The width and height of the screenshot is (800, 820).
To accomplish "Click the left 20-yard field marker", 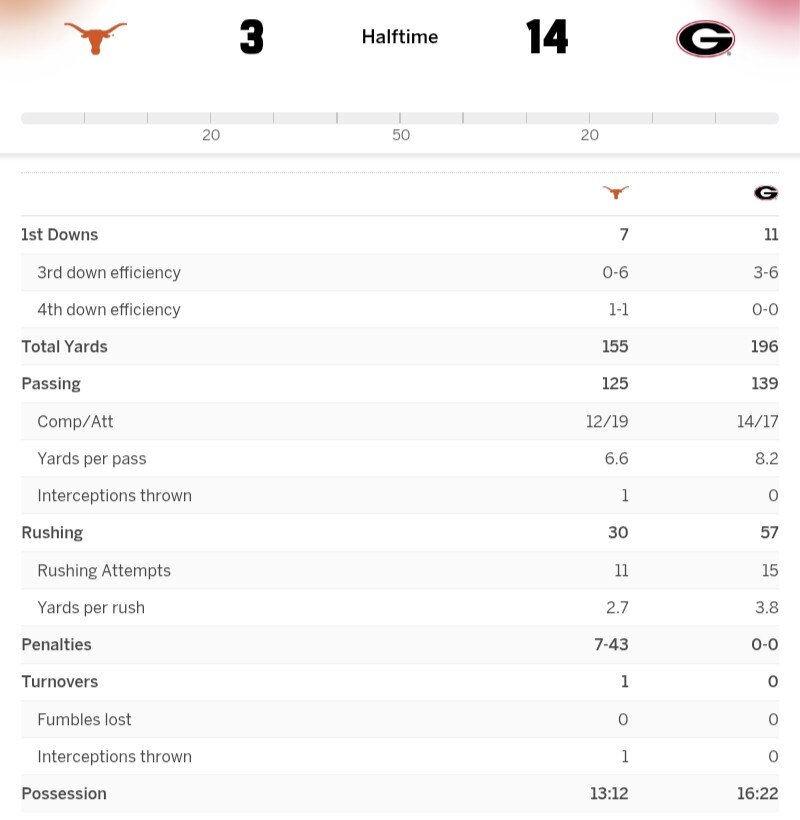I will (211, 135).
